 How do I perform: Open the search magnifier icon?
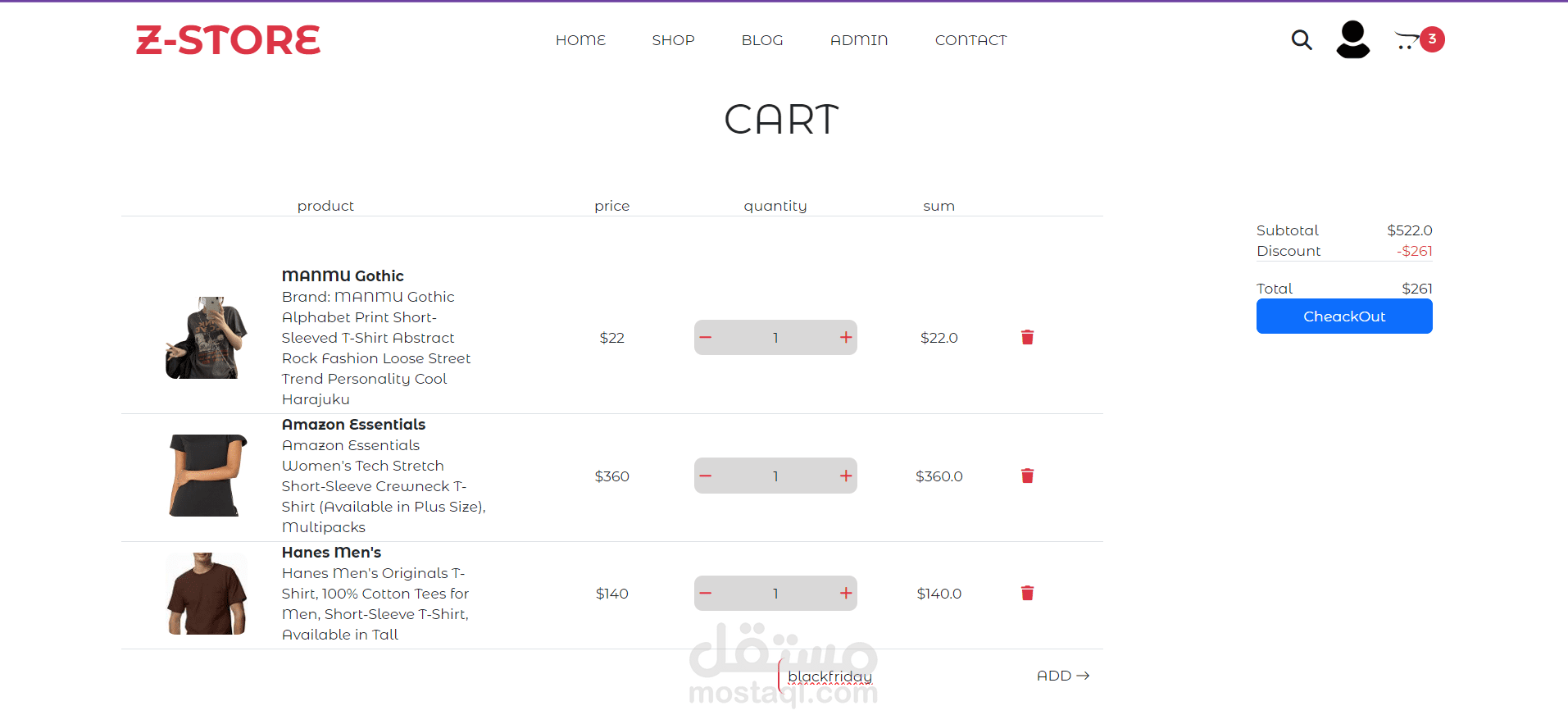[1302, 39]
